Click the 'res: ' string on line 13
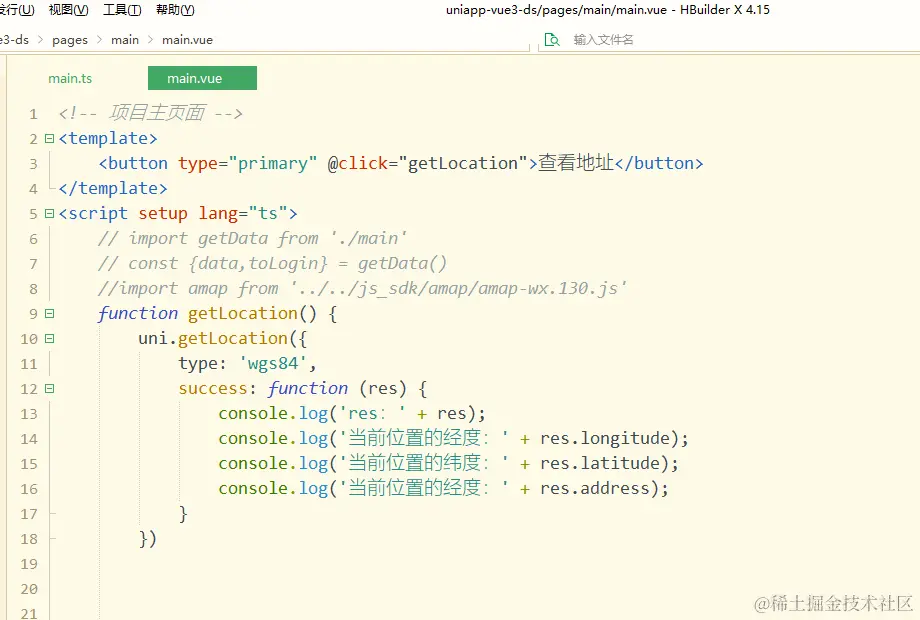This screenshot has height=620, width=920. [373, 414]
